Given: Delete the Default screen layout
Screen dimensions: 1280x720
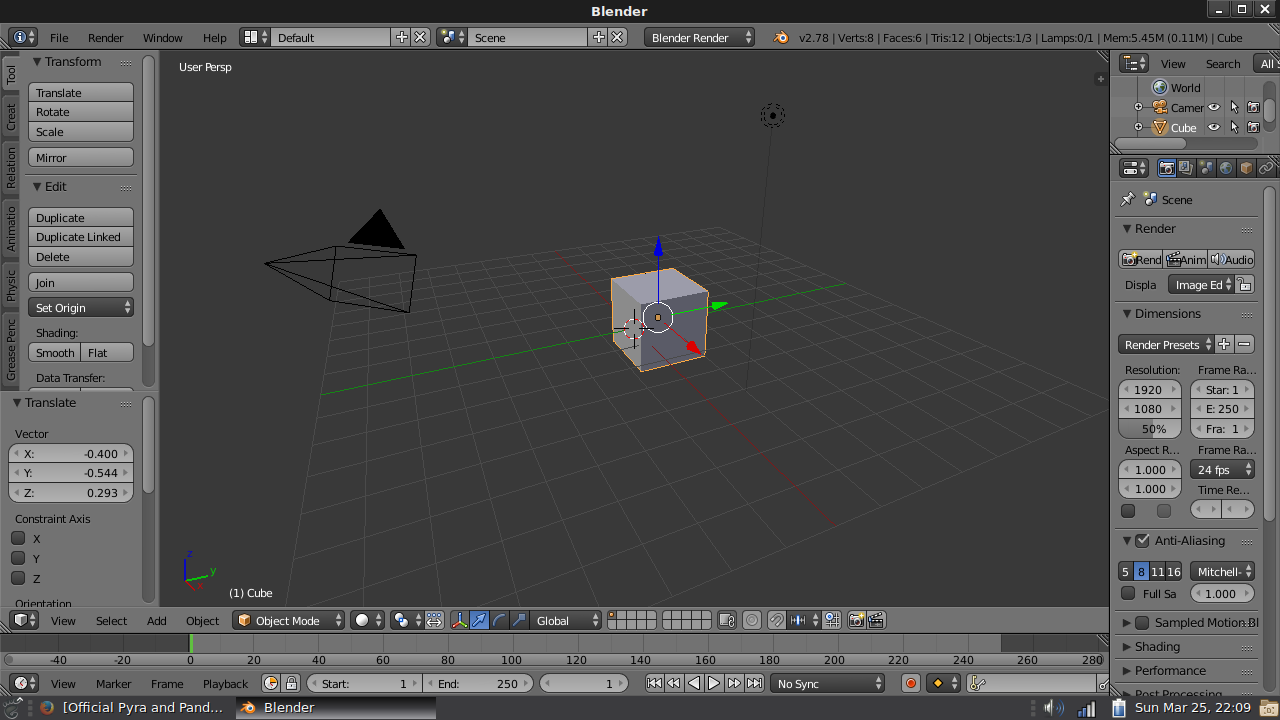Looking at the screenshot, I should 420,37.
